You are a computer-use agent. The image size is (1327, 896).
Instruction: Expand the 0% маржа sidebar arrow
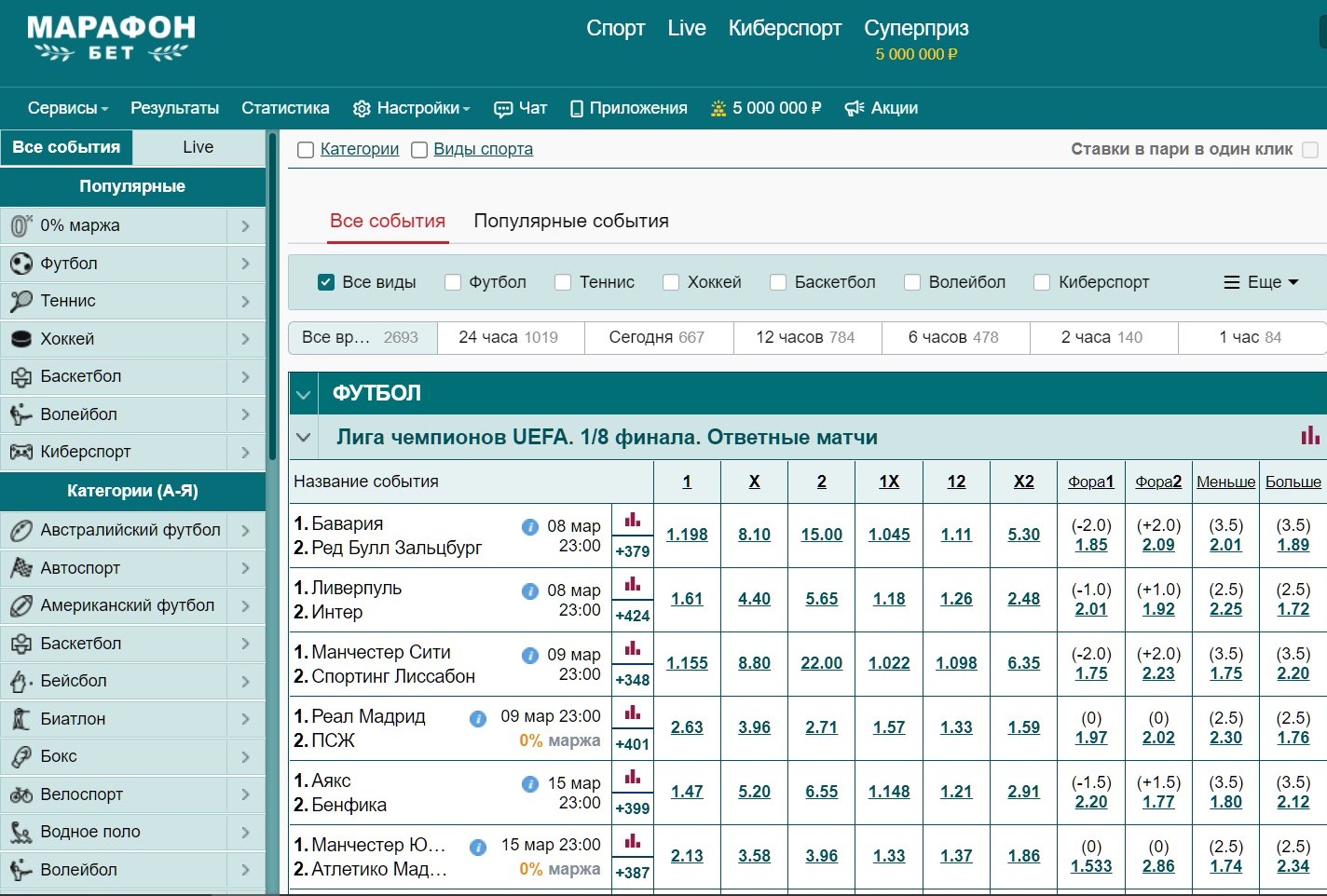246,225
